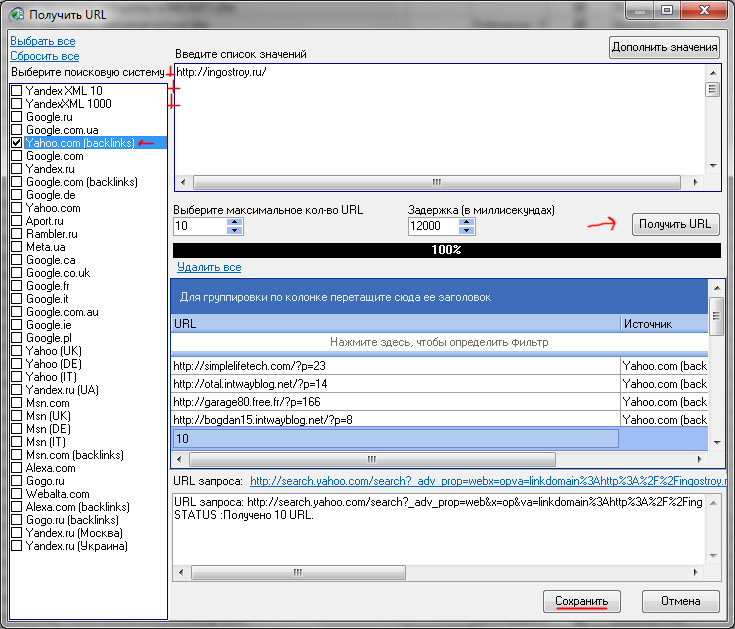Image resolution: width=735 pixels, height=629 pixels.
Task: Click results grid scroll up arrow
Action: coord(717,287)
